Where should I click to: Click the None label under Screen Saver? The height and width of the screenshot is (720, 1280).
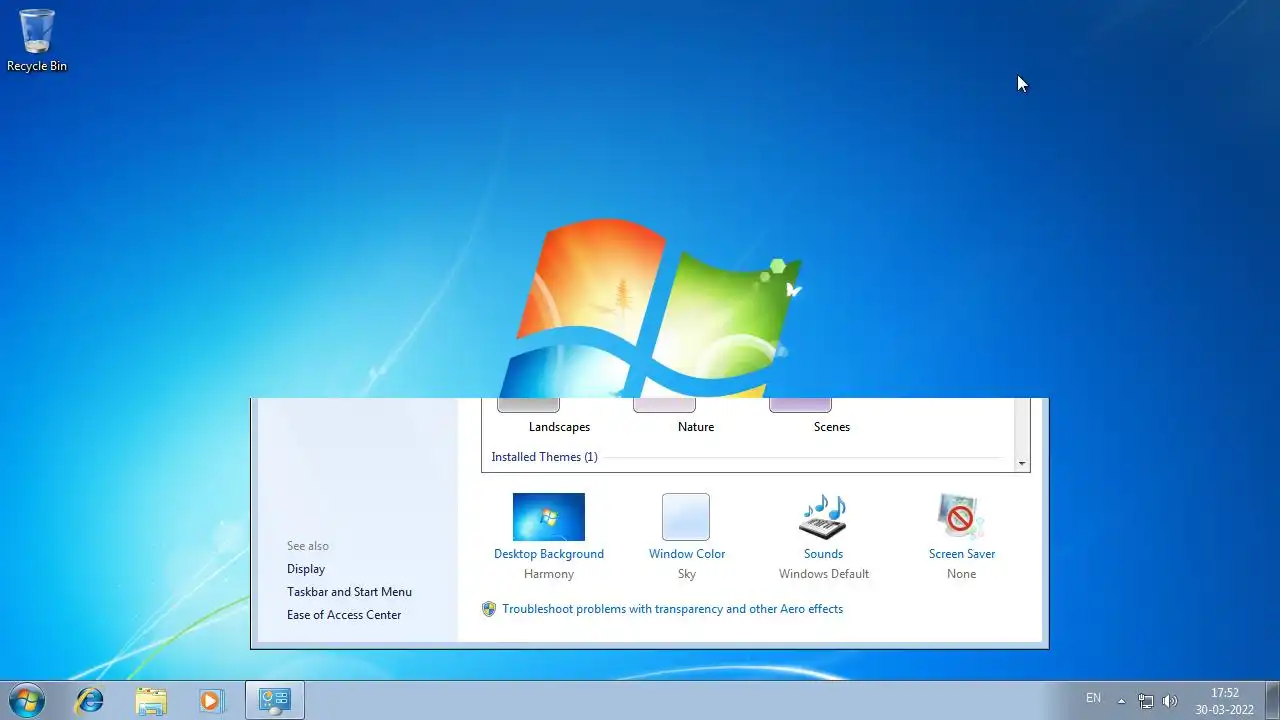tap(962, 574)
